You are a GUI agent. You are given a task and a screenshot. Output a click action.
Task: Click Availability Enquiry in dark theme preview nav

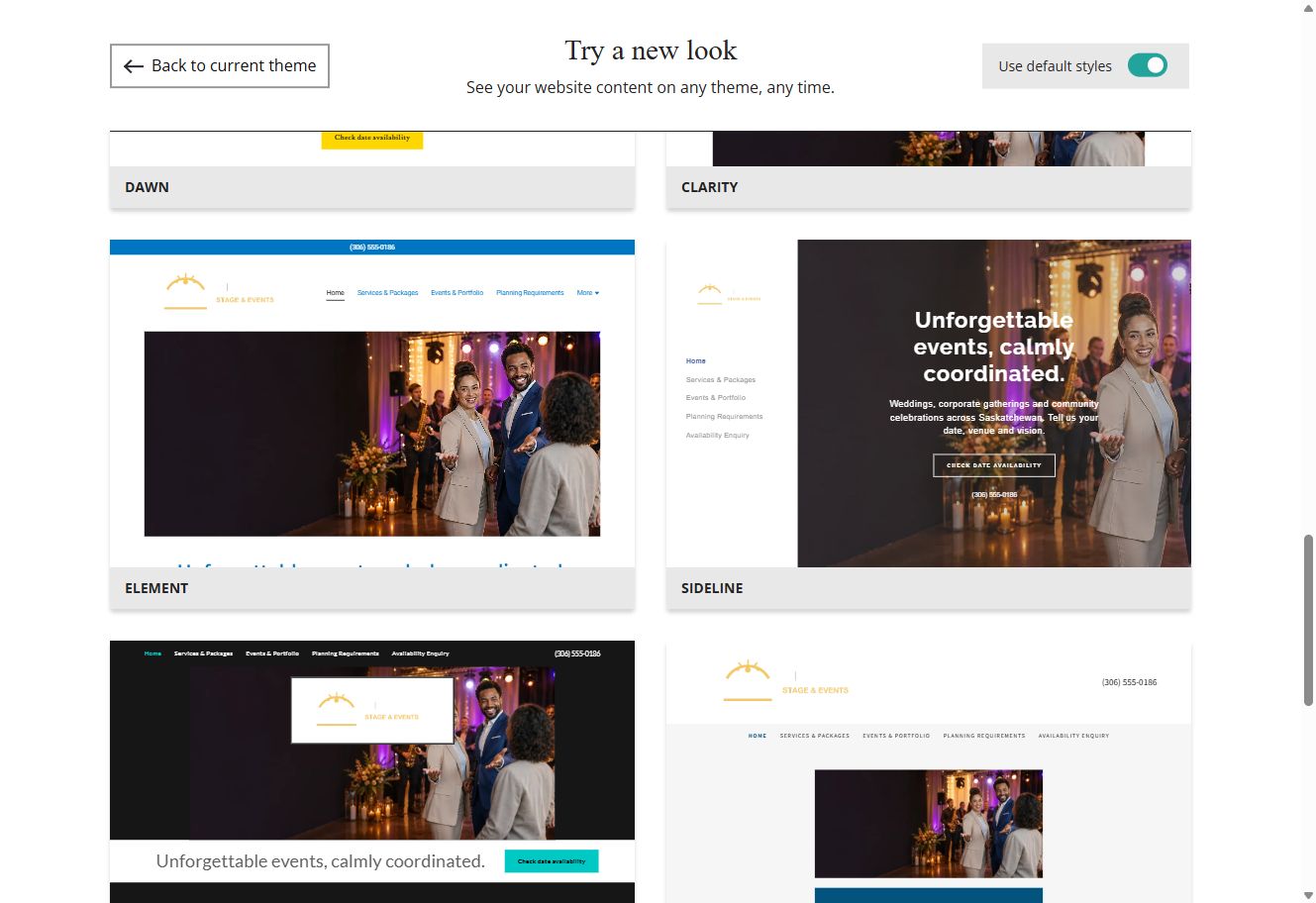click(420, 653)
